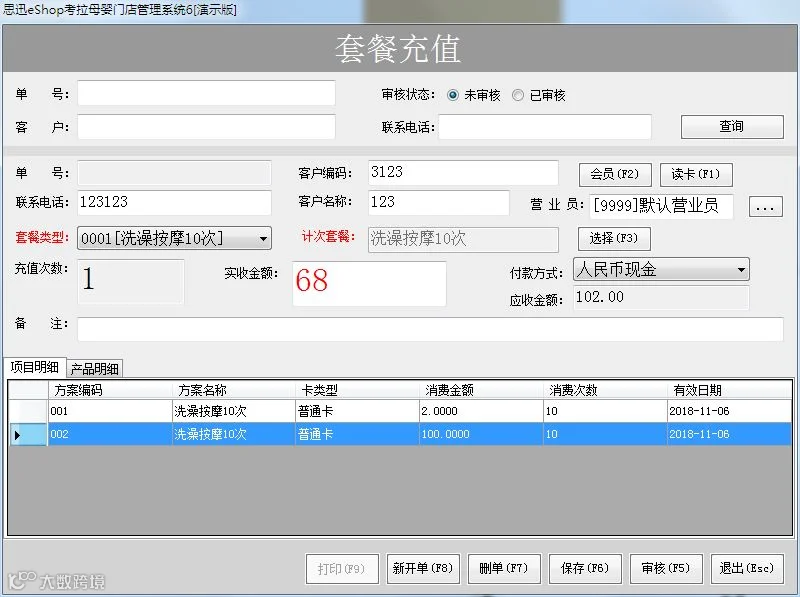Image resolution: width=800 pixels, height=597 pixels.
Task: Click the 客户编码 field showing 3123
Action: 463,172
